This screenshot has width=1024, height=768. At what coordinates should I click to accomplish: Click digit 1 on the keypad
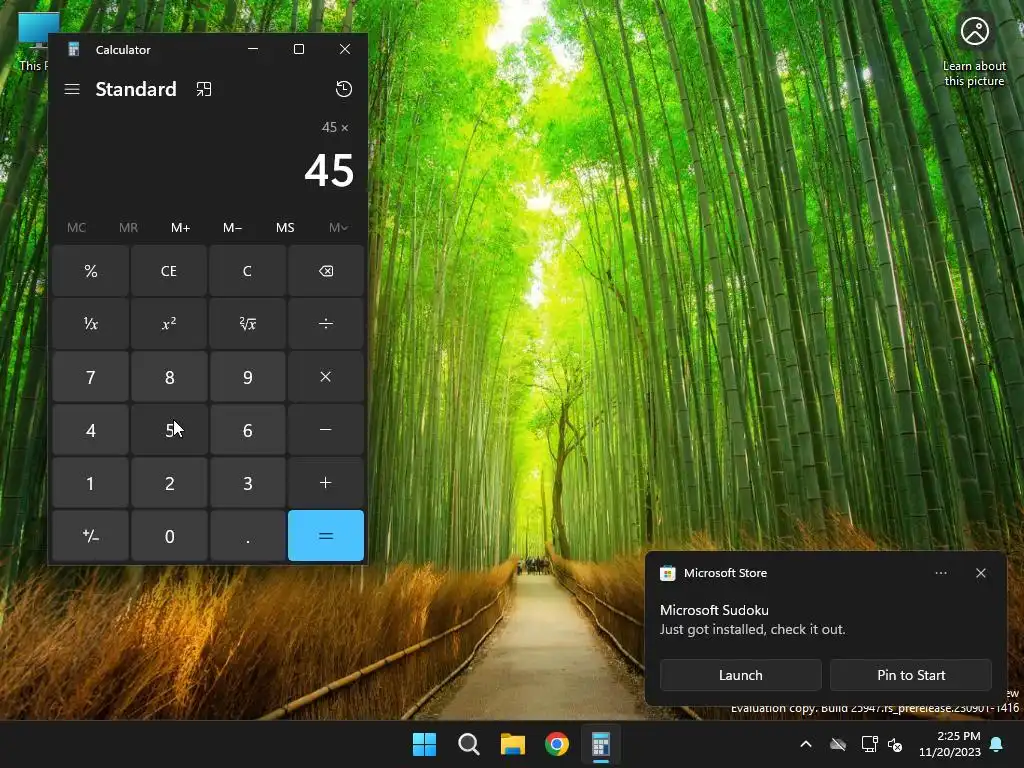[x=91, y=483]
